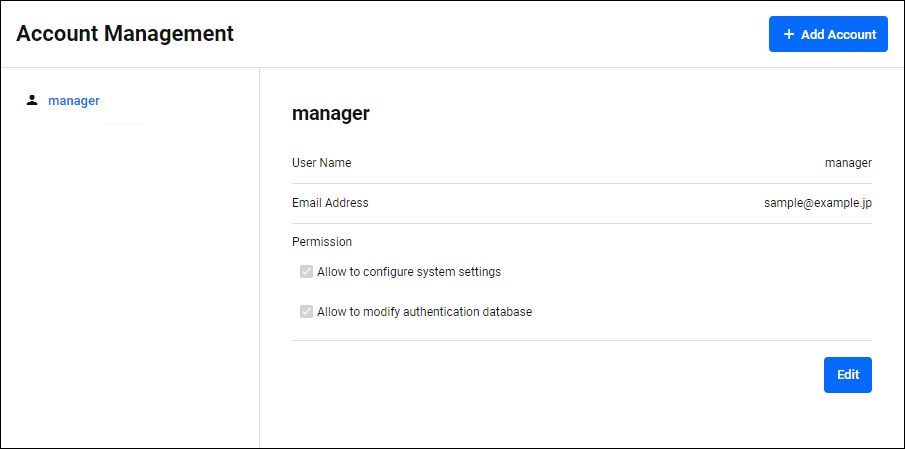Click the separator line above the Edit button

(x=582, y=340)
